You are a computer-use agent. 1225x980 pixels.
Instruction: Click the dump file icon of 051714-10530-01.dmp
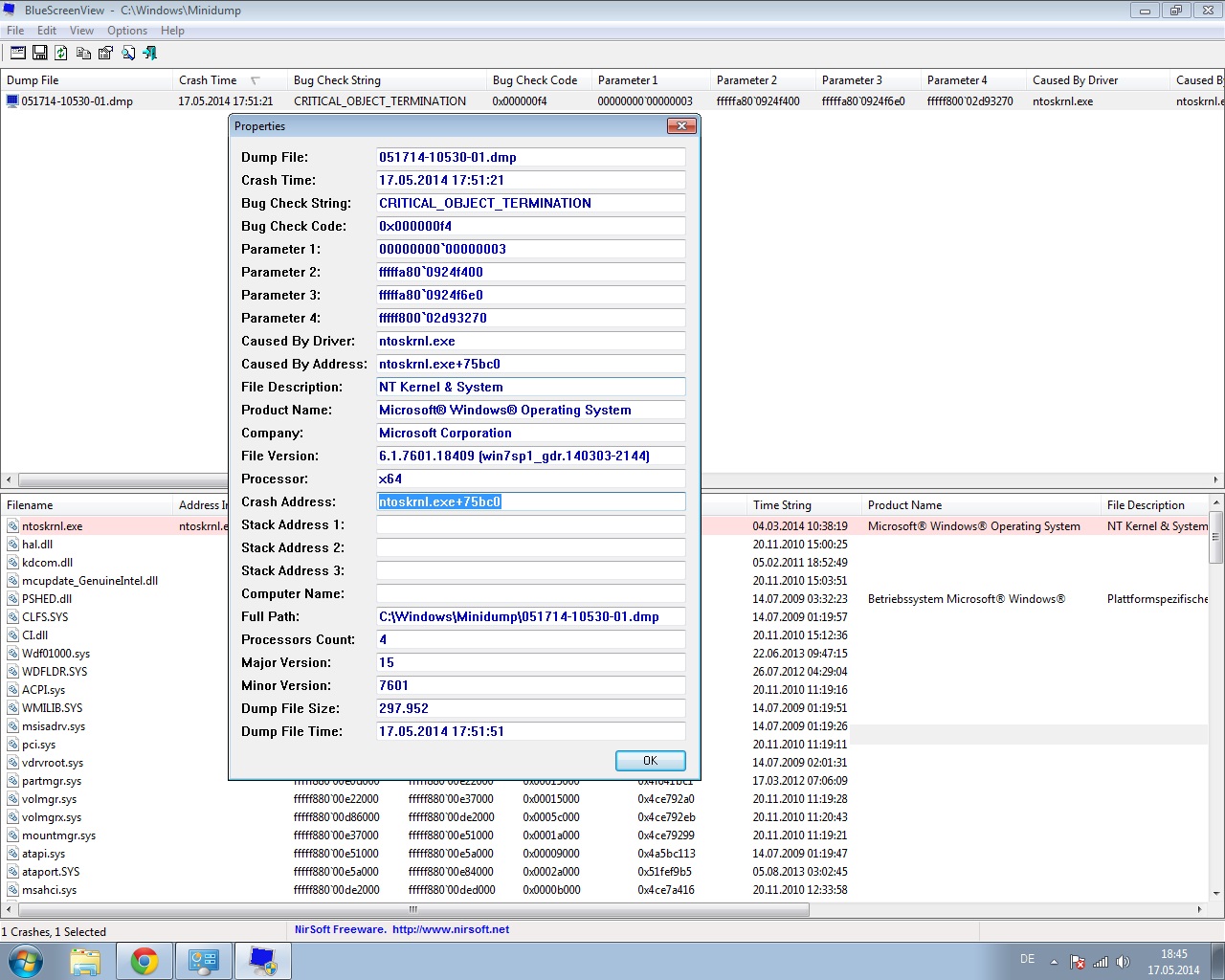pos(12,100)
